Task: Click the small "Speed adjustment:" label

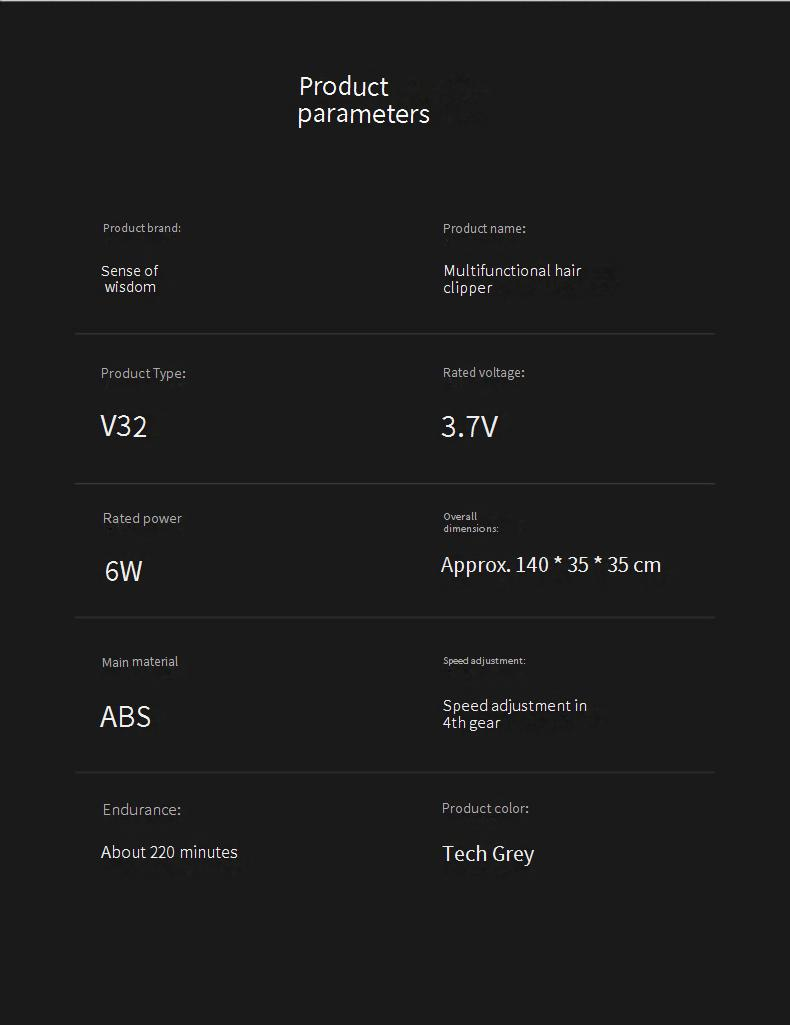Action: point(484,661)
